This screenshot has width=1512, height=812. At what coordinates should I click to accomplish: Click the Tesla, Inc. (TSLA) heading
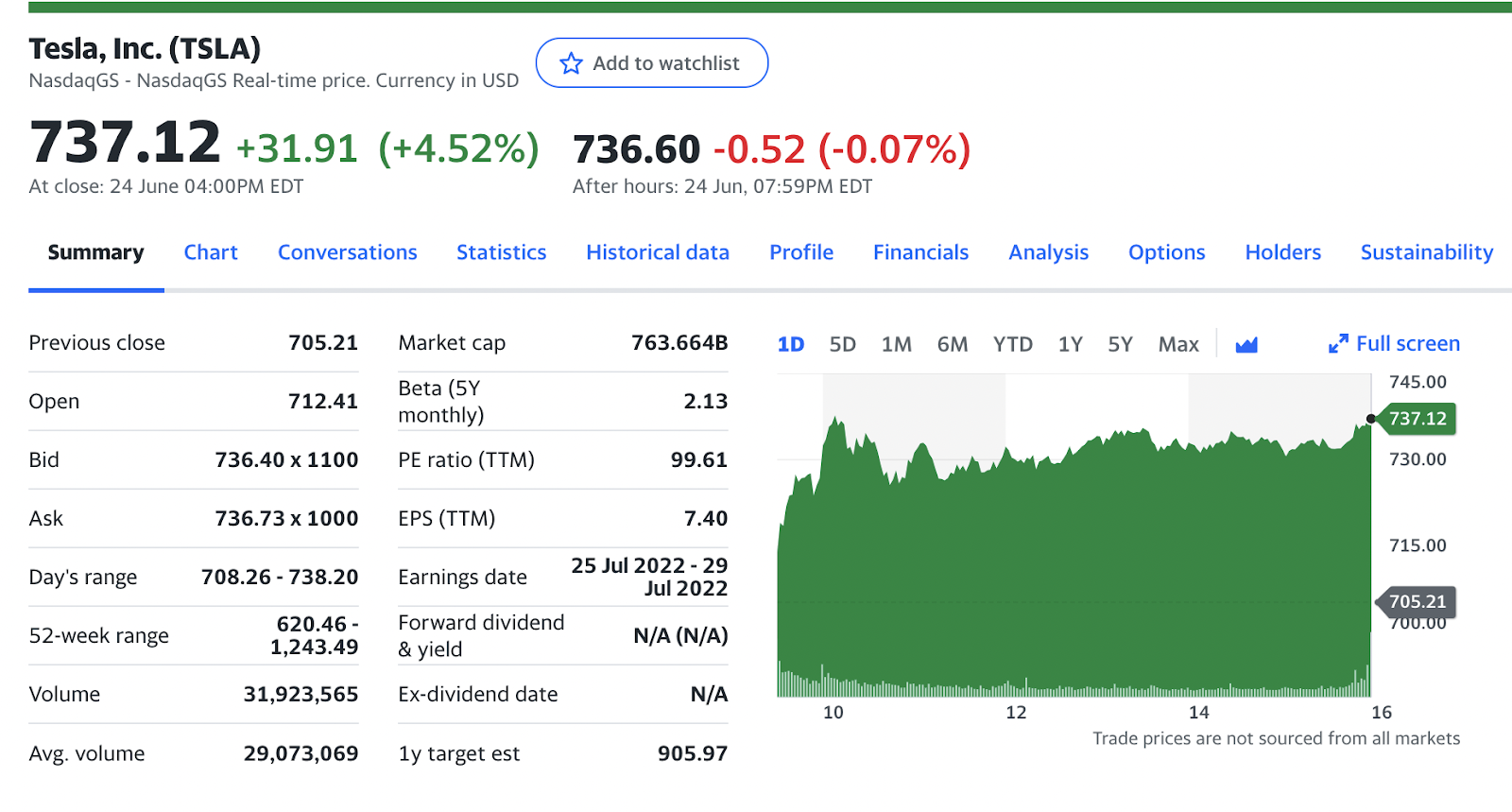(x=145, y=48)
